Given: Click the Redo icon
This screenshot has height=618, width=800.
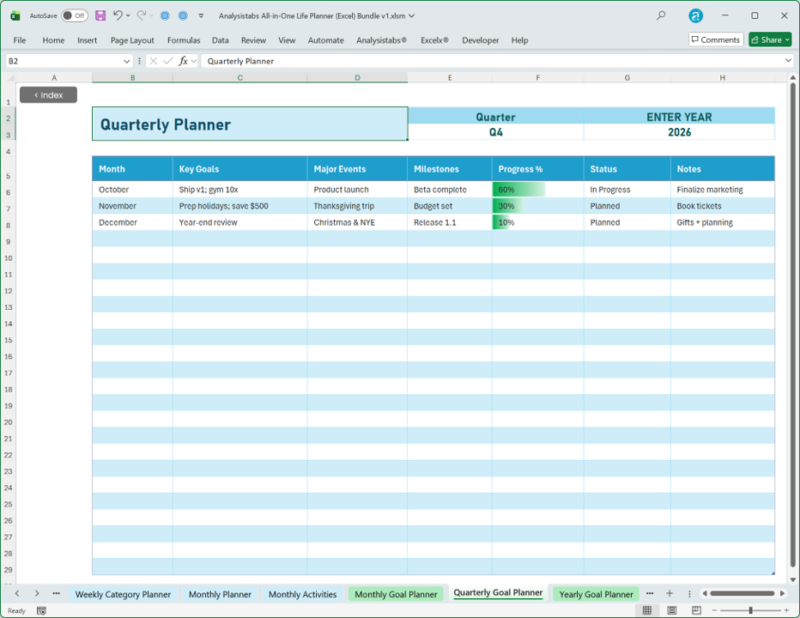Looking at the screenshot, I should 141,15.
